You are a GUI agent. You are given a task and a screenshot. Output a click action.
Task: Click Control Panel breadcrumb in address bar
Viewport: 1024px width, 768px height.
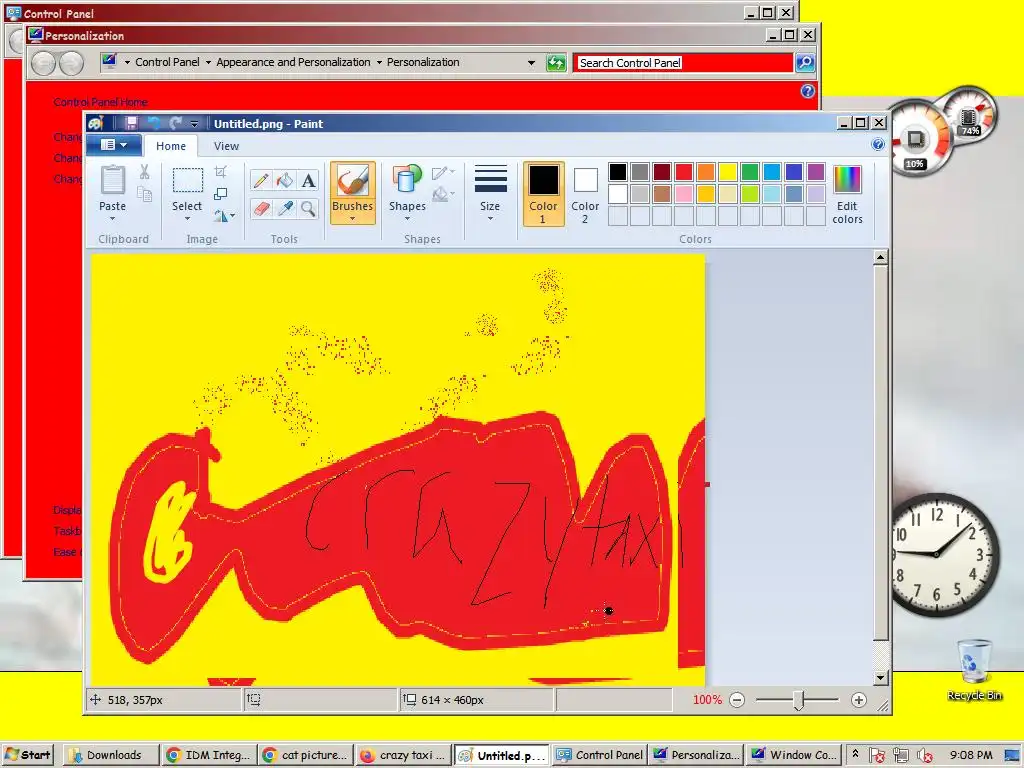[167, 62]
